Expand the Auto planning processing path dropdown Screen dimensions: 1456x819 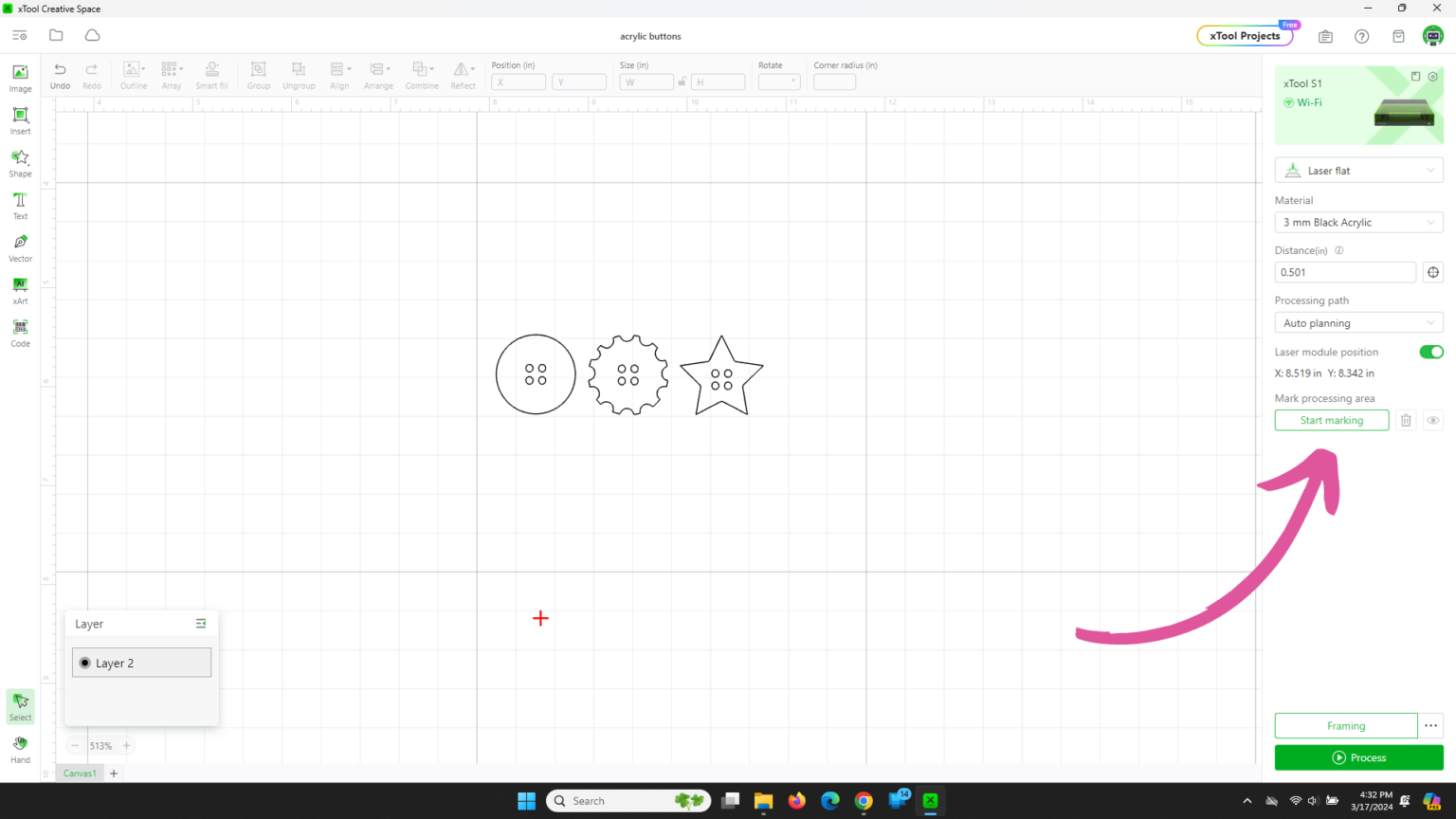(x=1358, y=323)
